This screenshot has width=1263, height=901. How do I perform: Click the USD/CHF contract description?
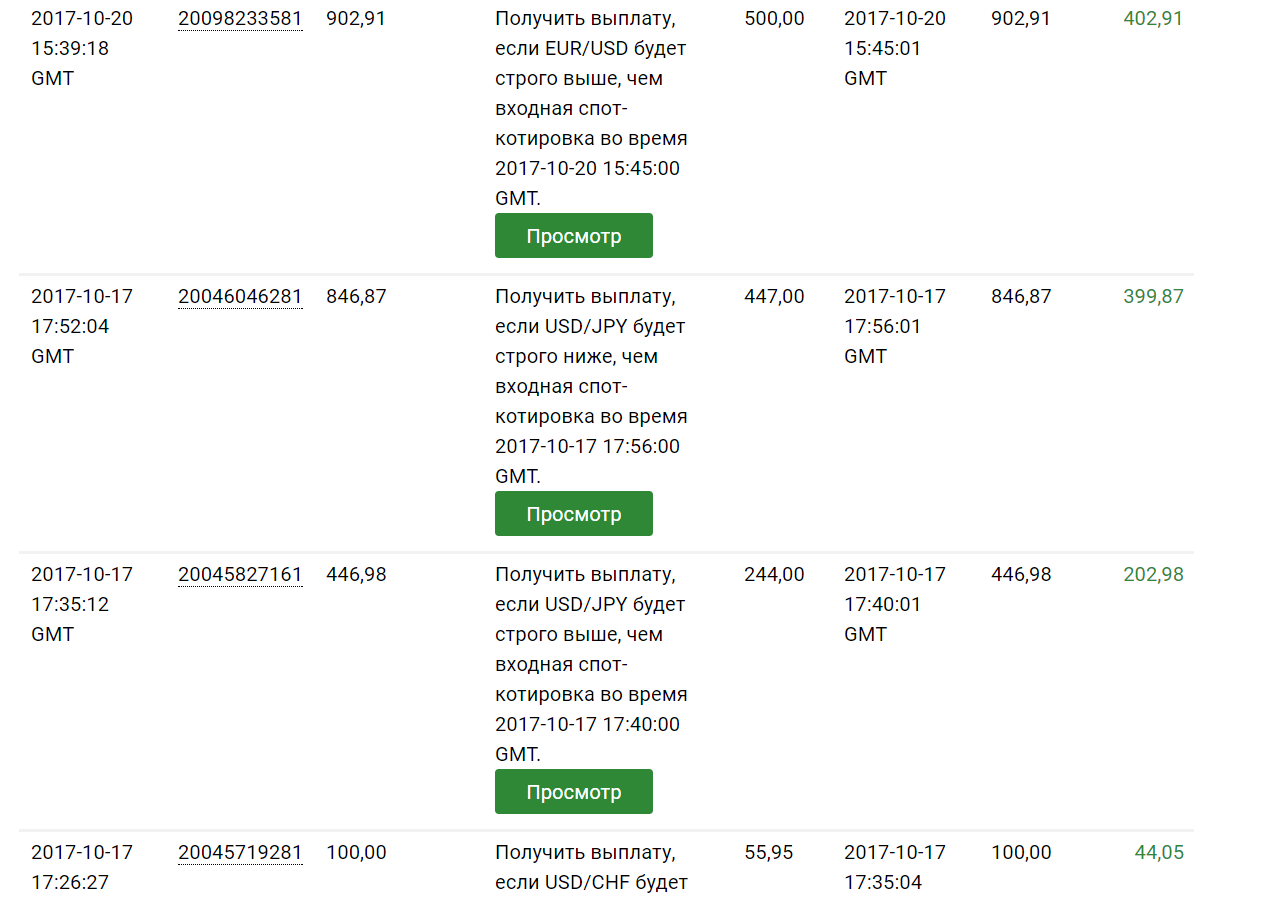[x=591, y=868]
